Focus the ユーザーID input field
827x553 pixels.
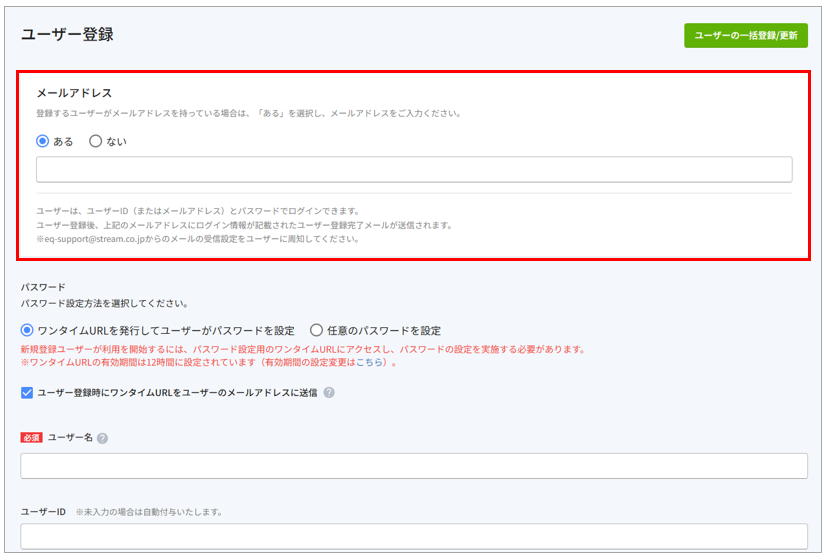click(414, 536)
